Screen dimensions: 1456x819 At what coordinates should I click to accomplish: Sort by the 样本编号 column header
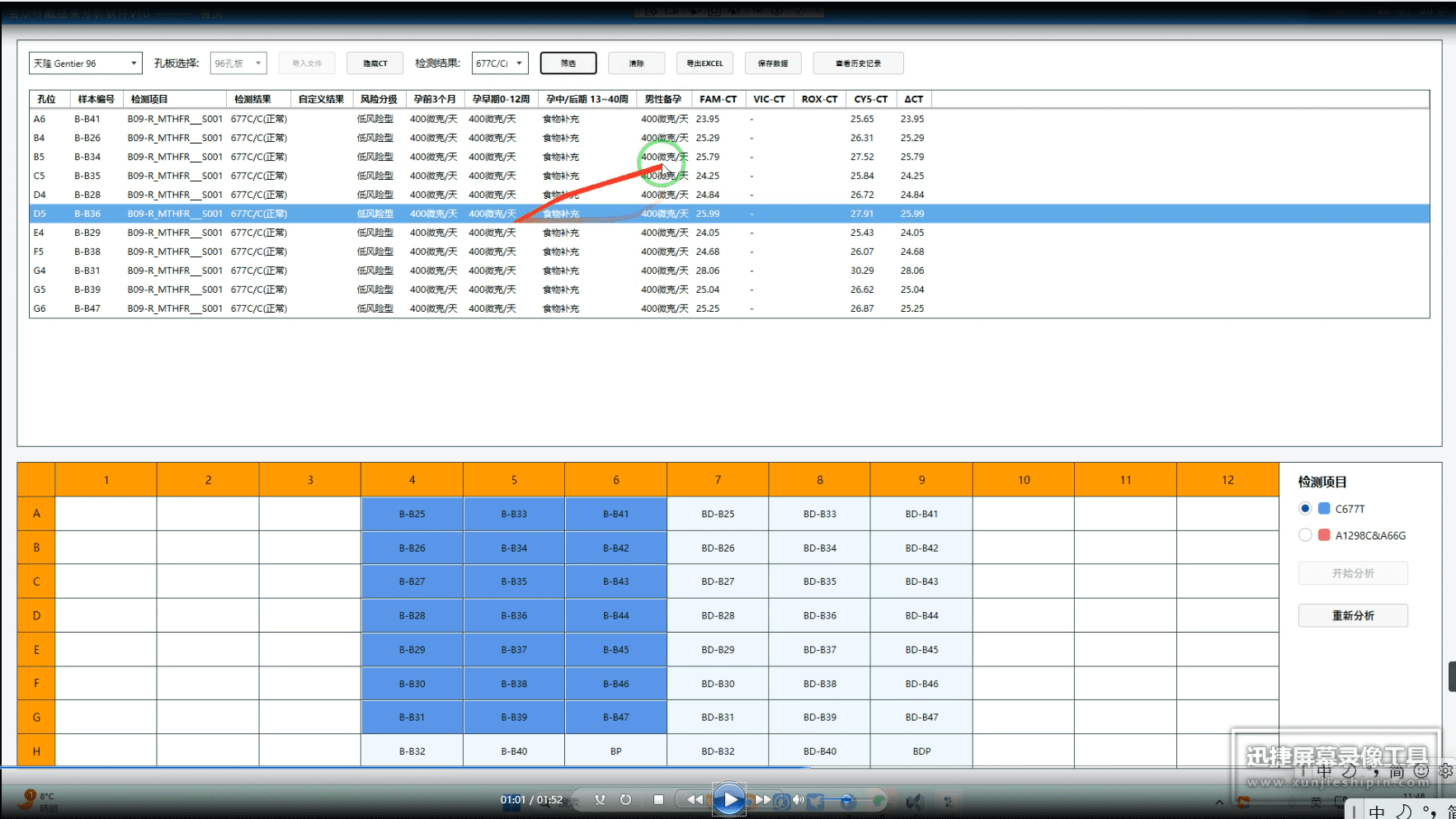[x=97, y=99]
